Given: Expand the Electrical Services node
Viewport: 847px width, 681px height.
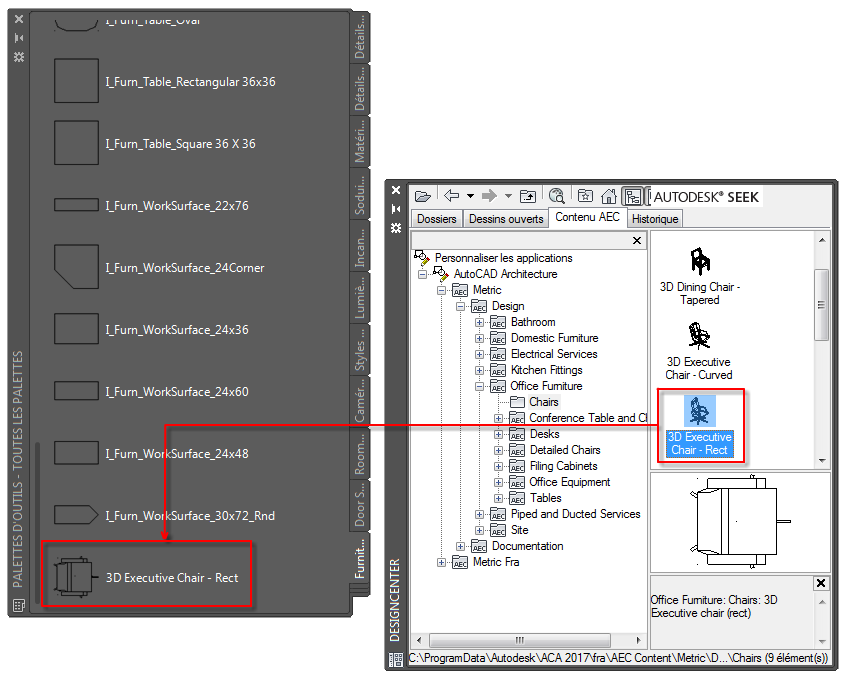Looking at the screenshot, I should point(479,354).
